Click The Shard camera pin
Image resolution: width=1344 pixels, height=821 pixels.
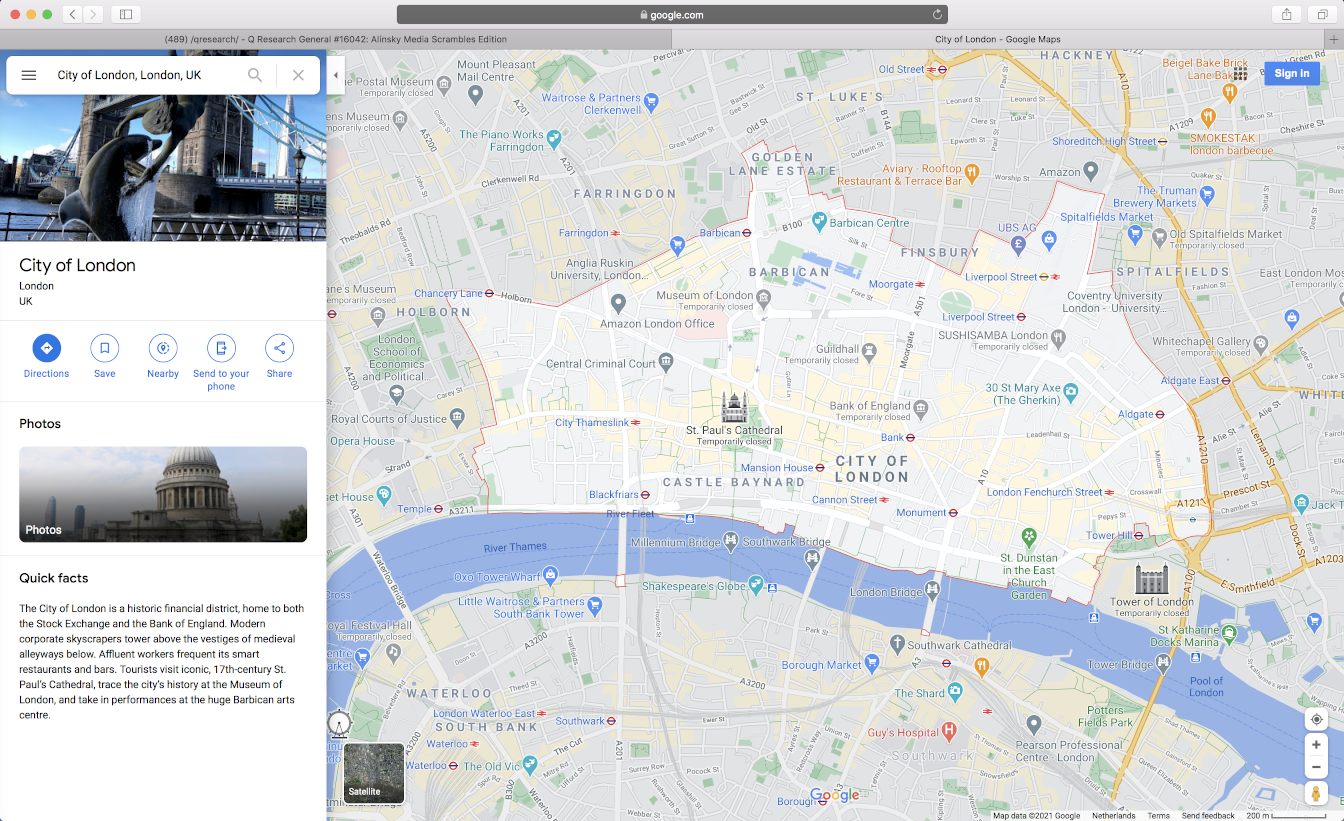pyautogui.click(x=955, y=691)
